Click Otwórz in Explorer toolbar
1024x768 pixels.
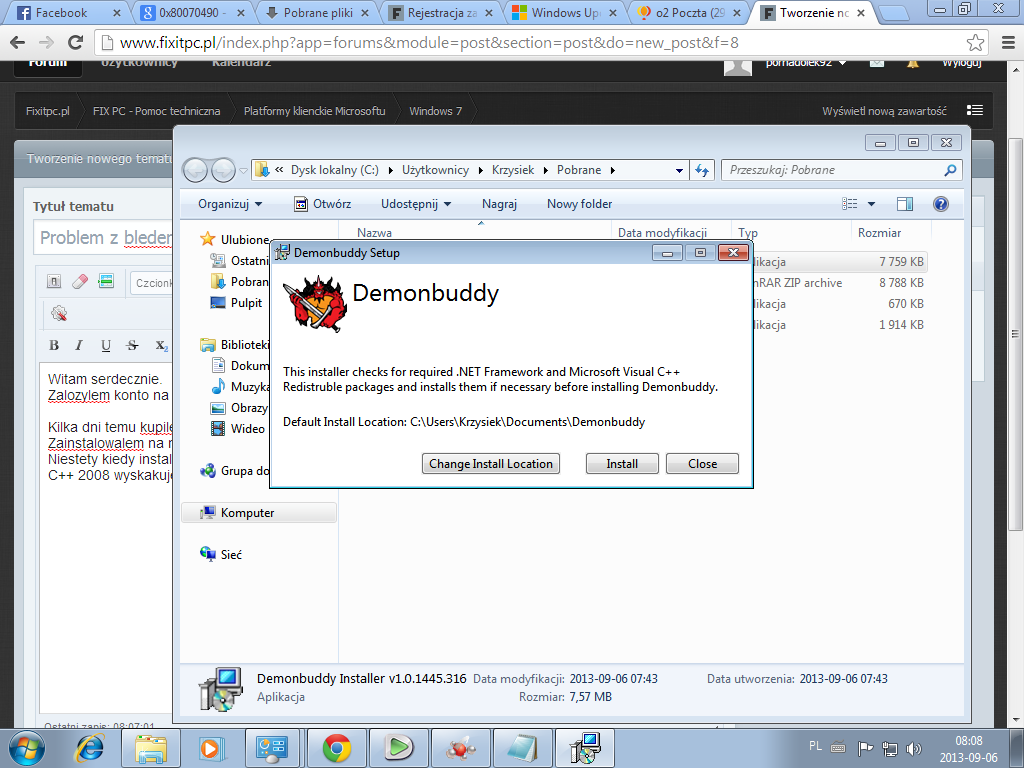[323, 204]
